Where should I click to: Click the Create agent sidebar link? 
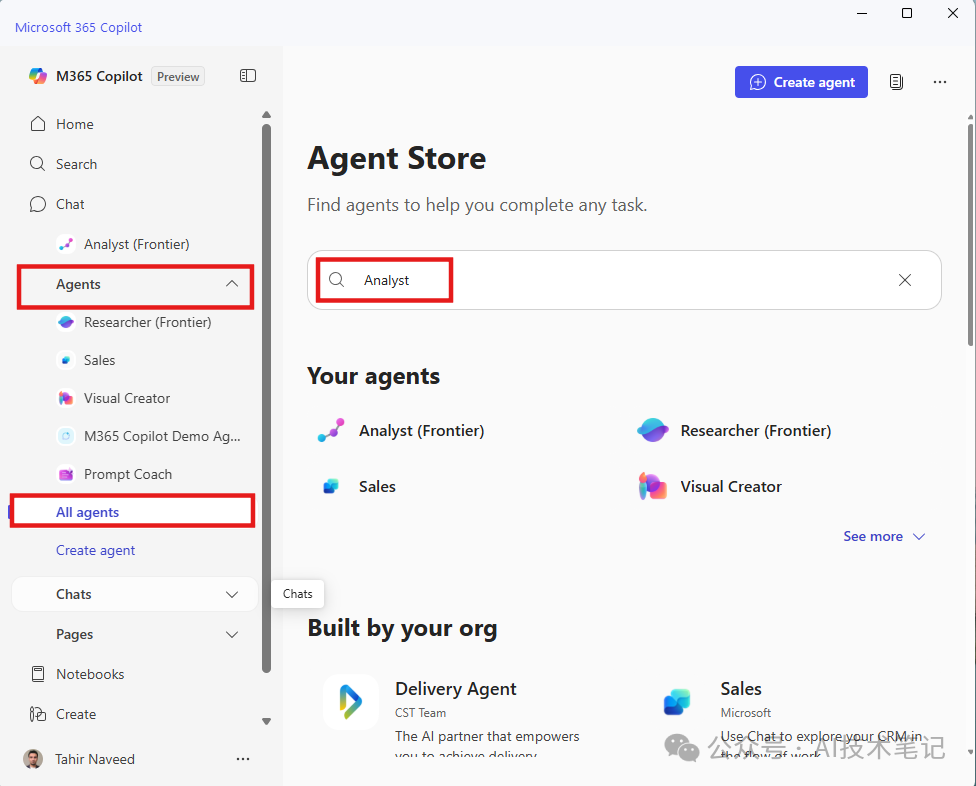tap(95, 550)
